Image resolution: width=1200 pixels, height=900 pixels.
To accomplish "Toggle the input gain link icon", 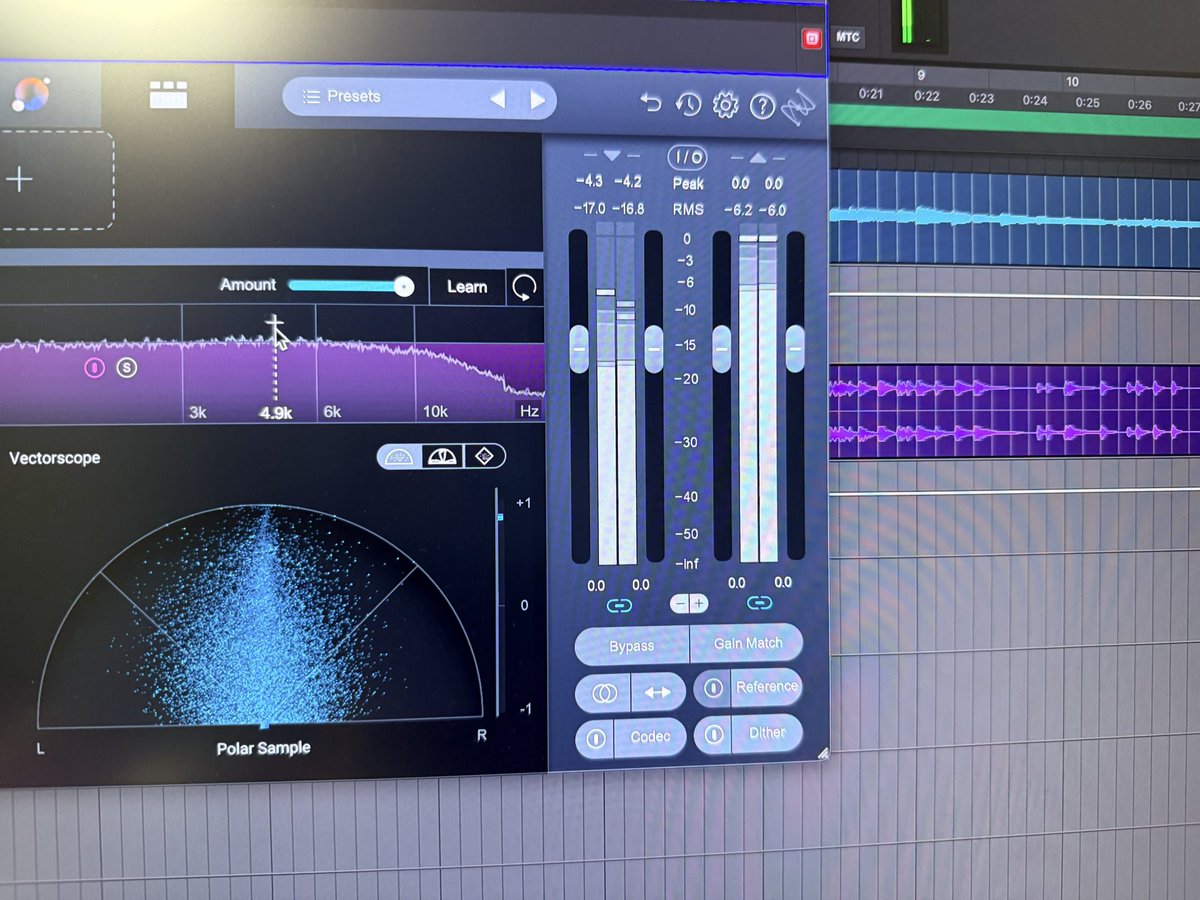I will (x=619, y=605).
